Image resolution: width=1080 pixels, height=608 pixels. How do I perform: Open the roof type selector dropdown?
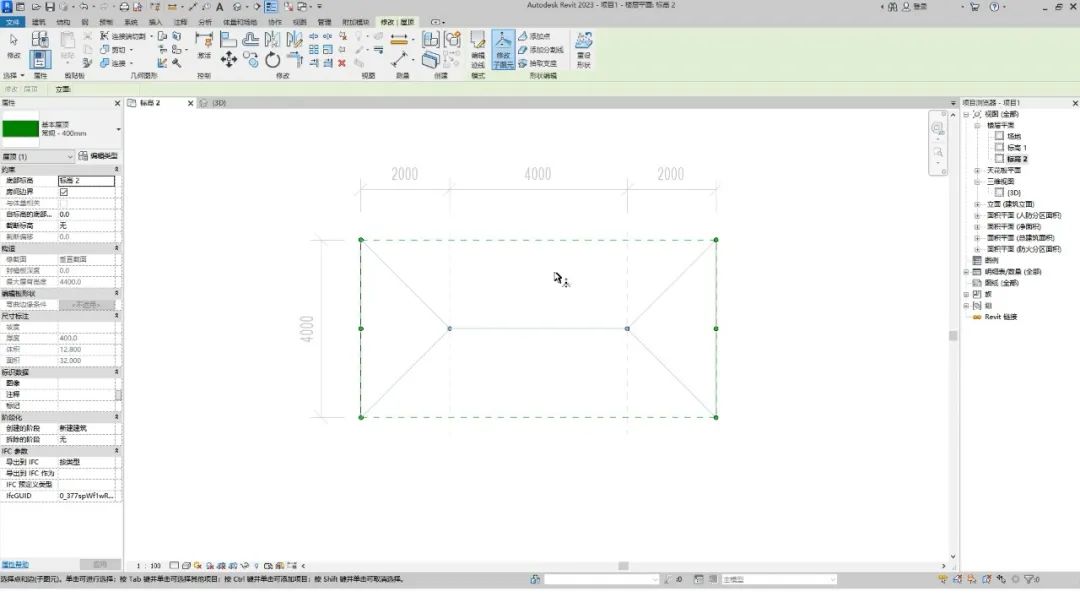point(118,129)
